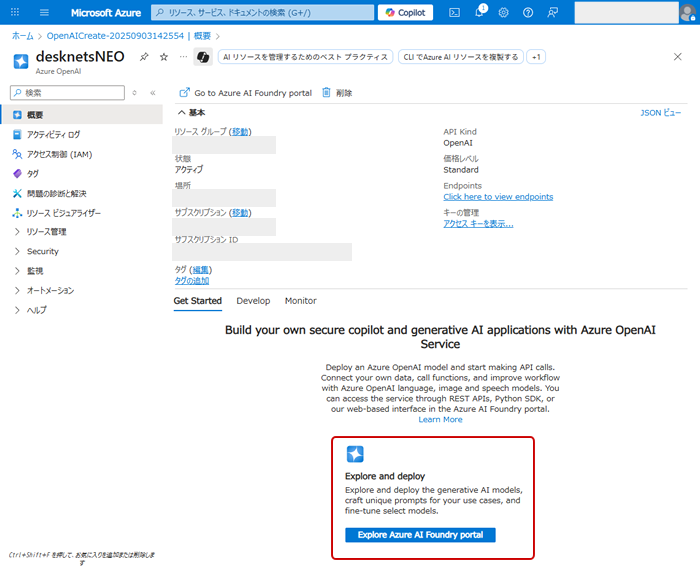Click the リソース ビジュアライザー hierarchy icon

point(17,213)
